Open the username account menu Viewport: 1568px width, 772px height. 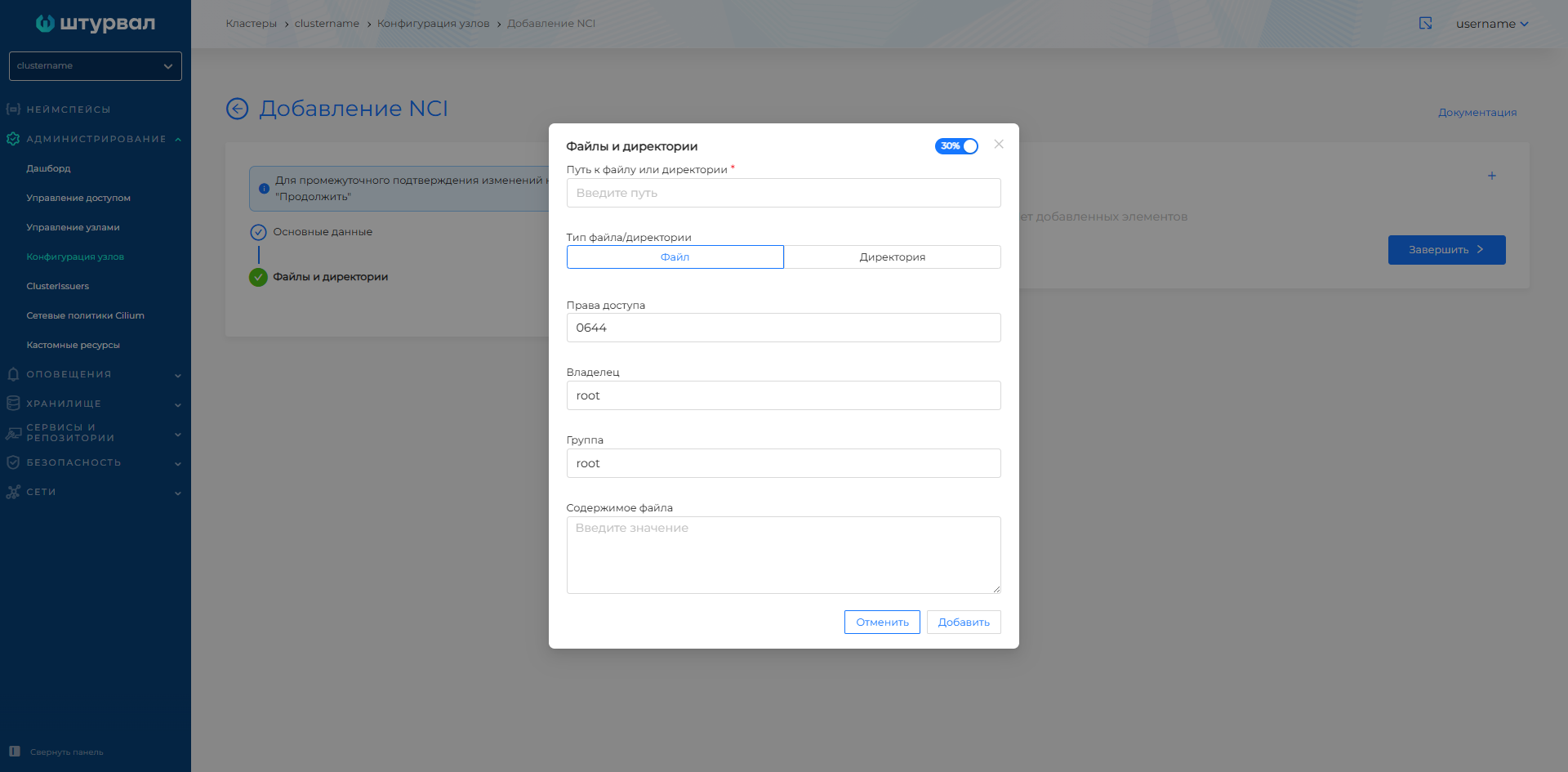click(x=1492, y=24)
